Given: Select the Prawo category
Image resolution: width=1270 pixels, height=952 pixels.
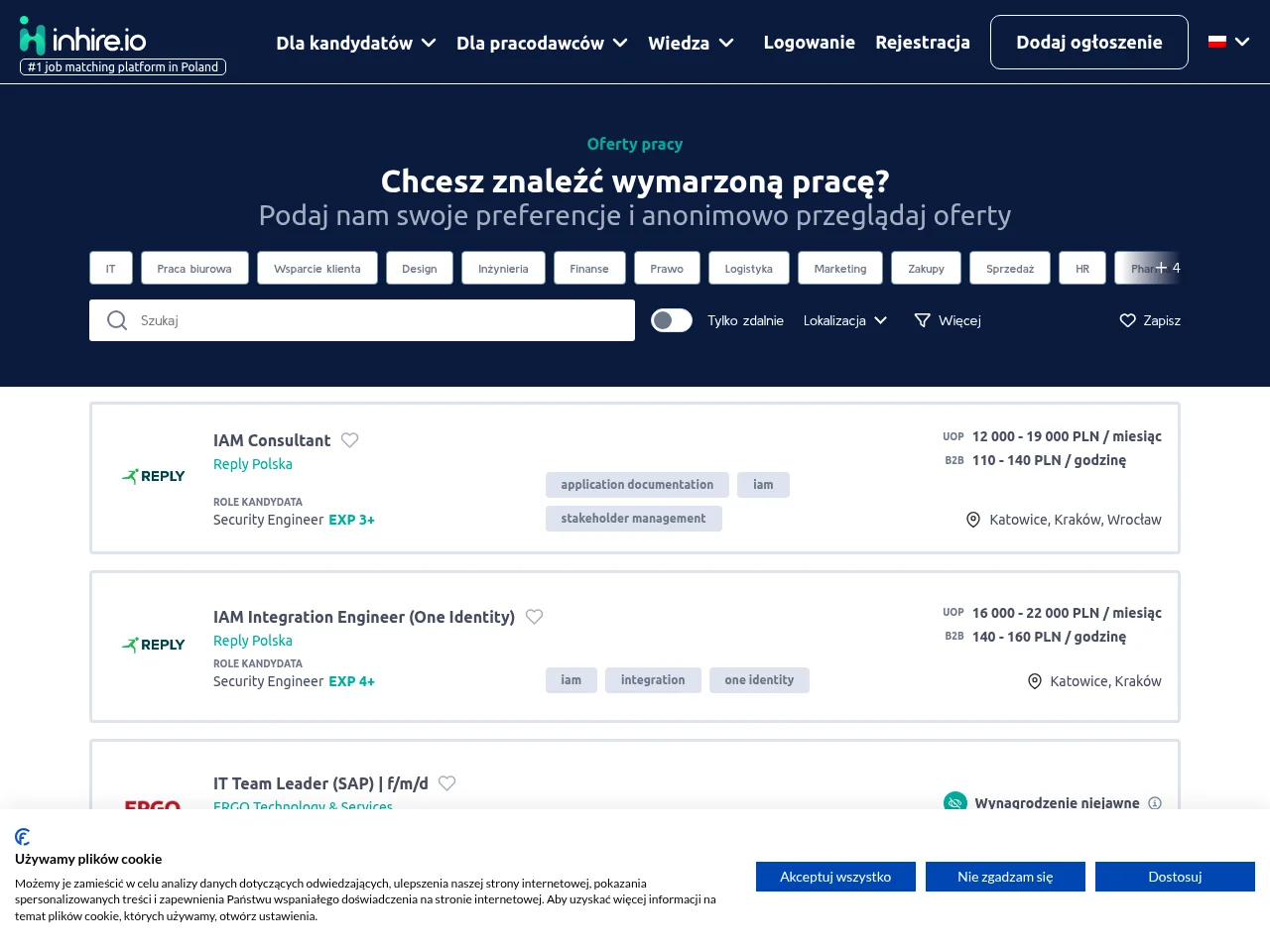Looking at the screenshot, I should pos(667,268).
